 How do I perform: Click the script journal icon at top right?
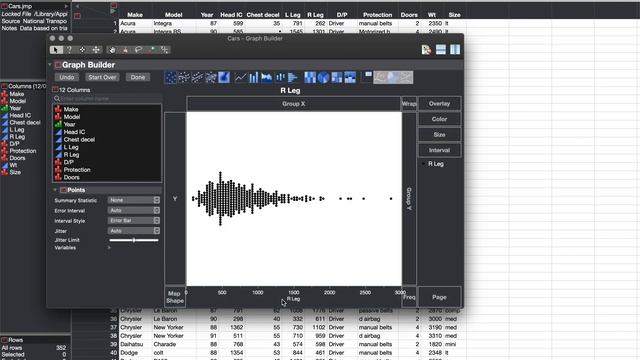pos(426,50)
